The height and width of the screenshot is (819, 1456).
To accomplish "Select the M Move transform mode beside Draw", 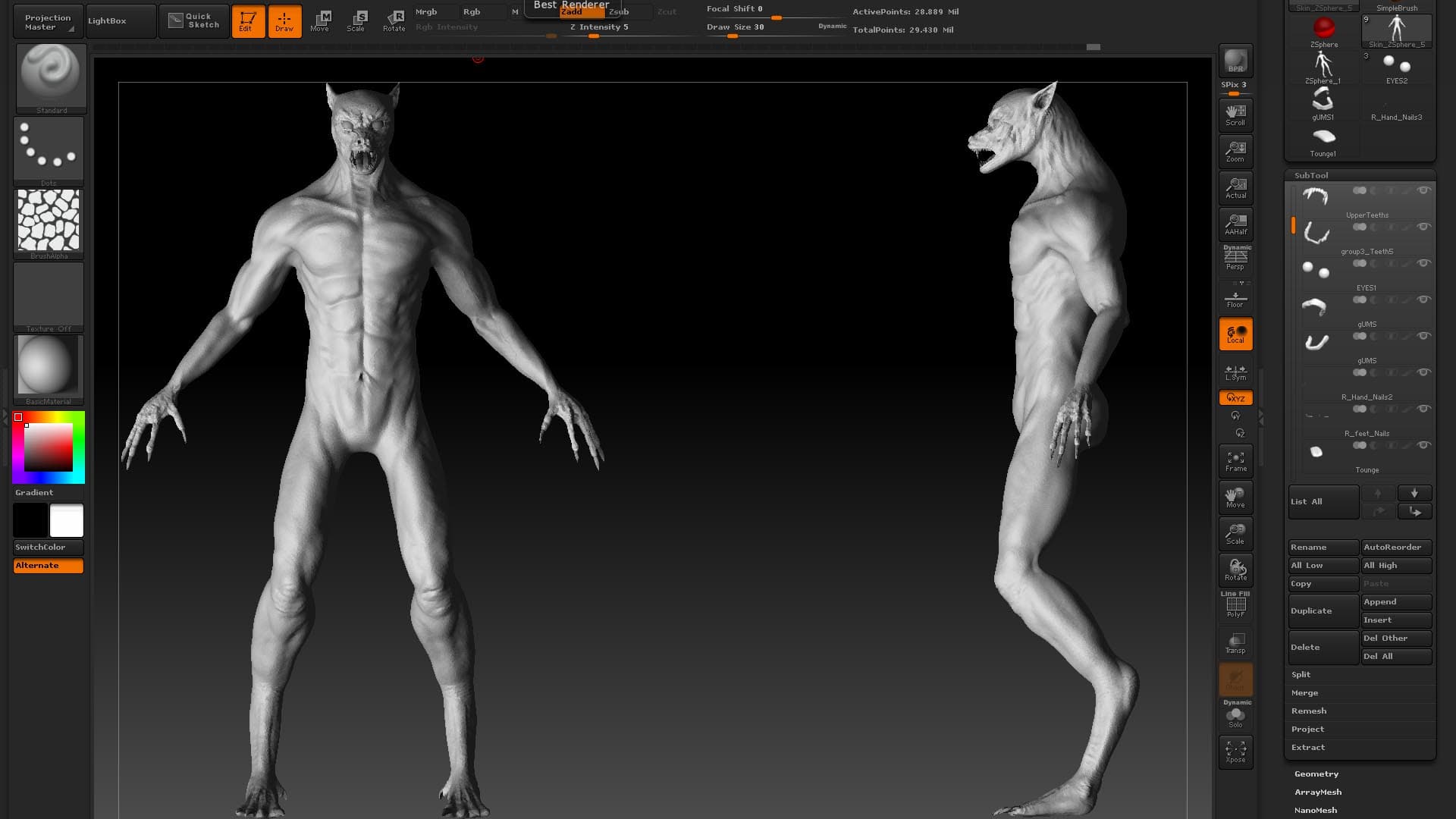I will pos(320,21).
